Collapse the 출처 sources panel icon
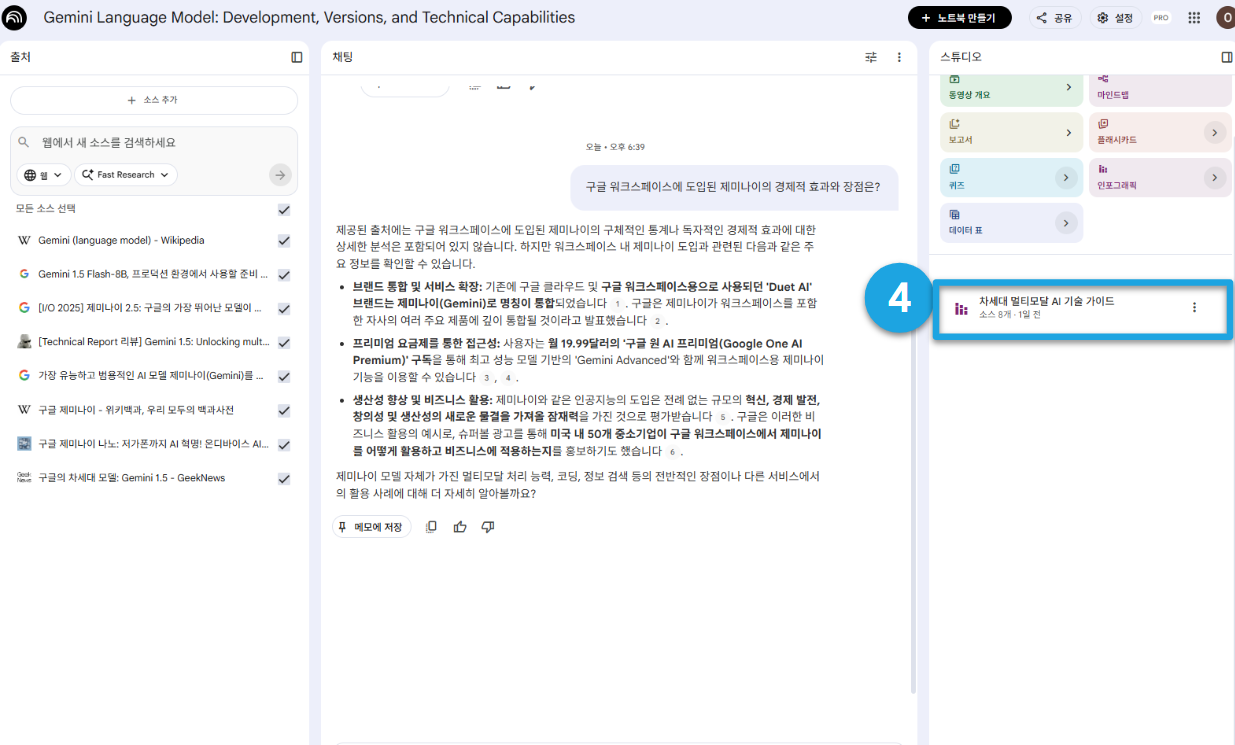The image size is (1235, 745). 297,57
